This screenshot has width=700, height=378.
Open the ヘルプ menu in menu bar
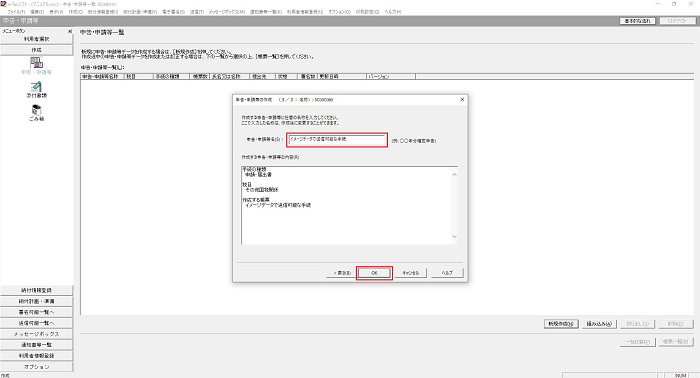point(393,12)
